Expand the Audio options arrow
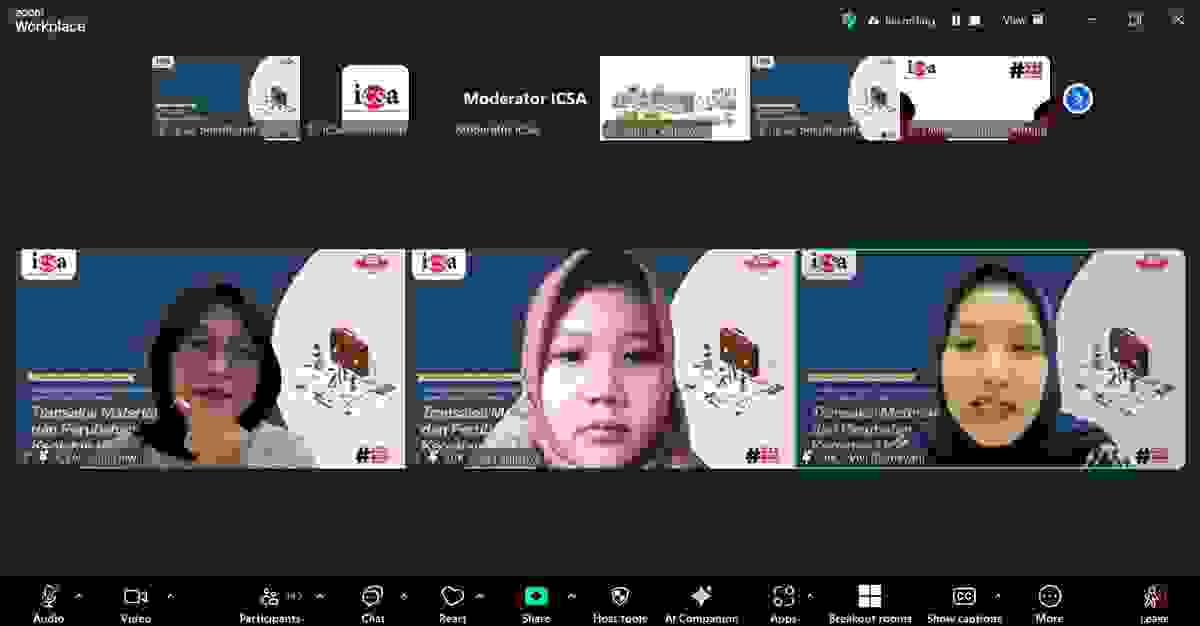Screen dimensions: 1200x626 [x=79, y=595]
